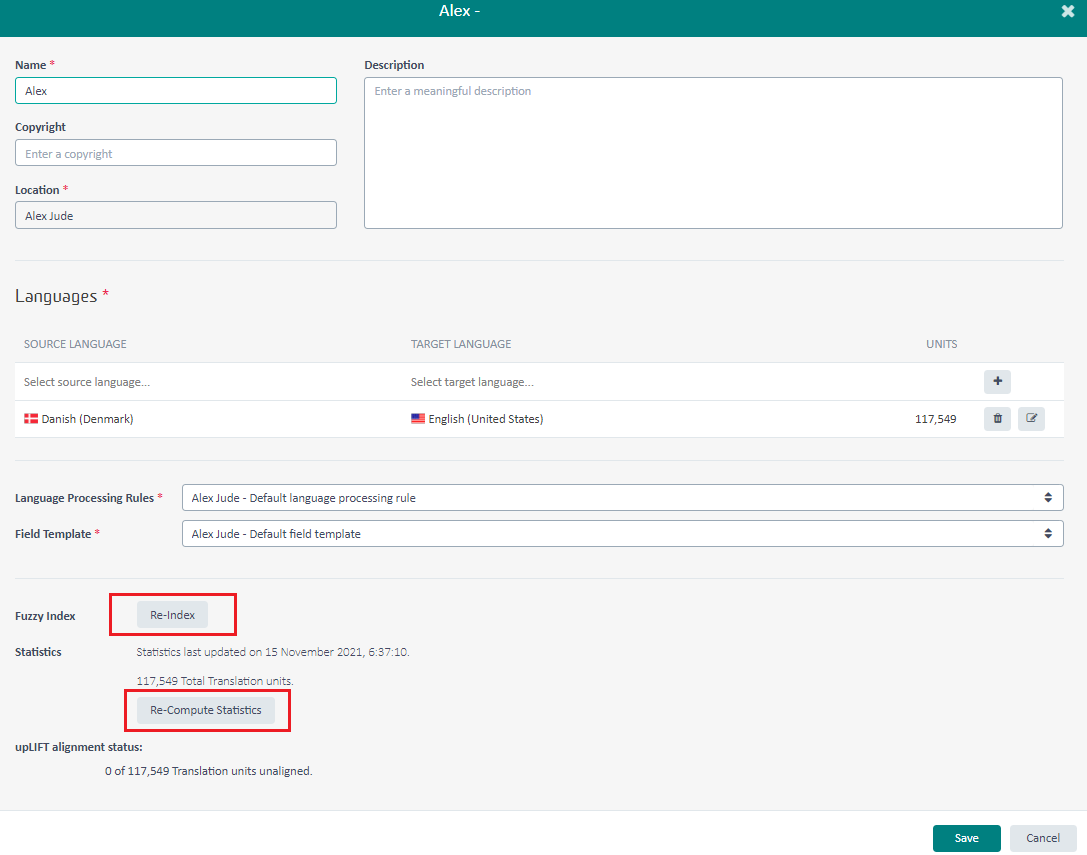Delete the Danish to English language pair

coord(997,419)
